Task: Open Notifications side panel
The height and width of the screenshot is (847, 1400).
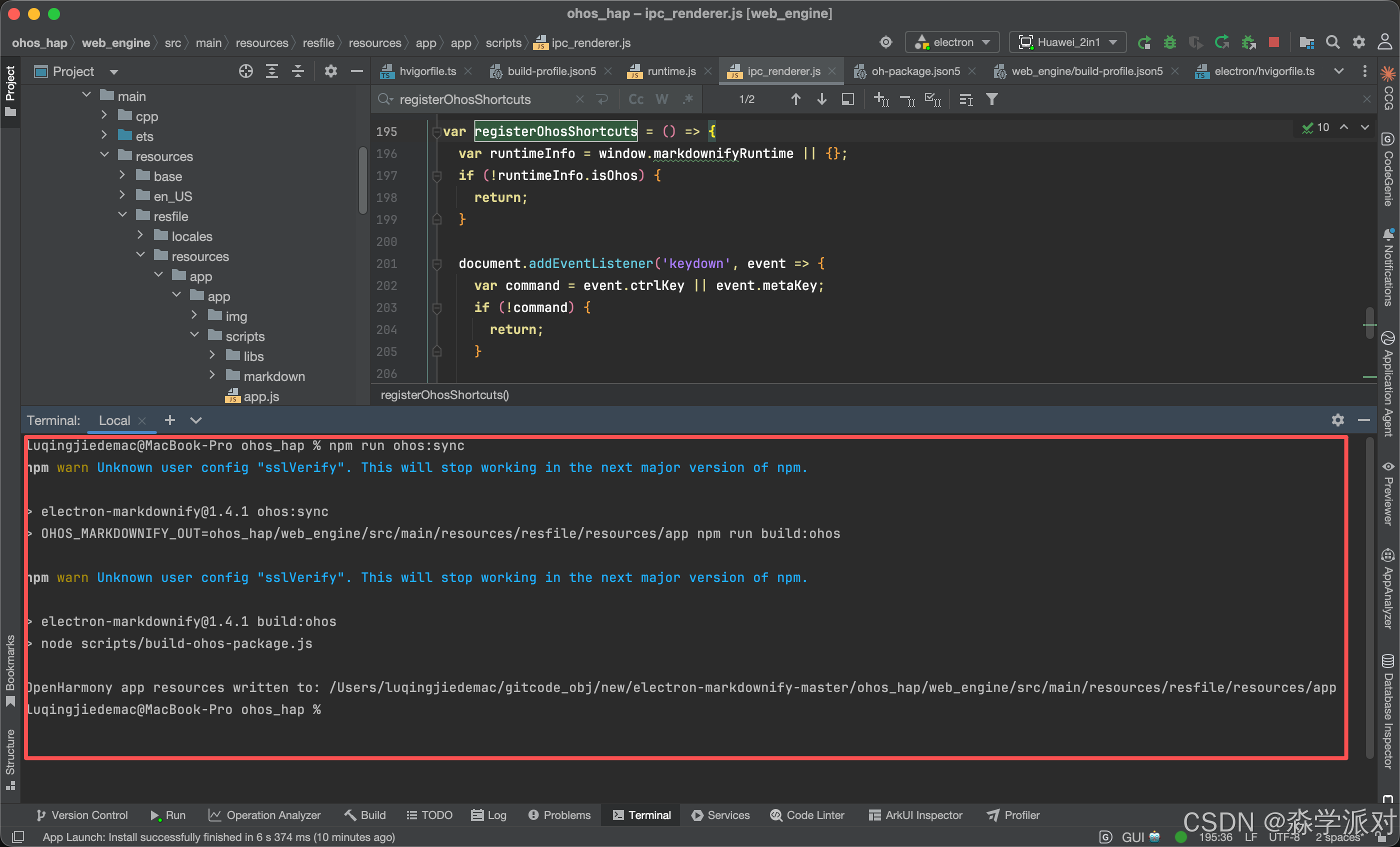Action: tap(1388, 267)
